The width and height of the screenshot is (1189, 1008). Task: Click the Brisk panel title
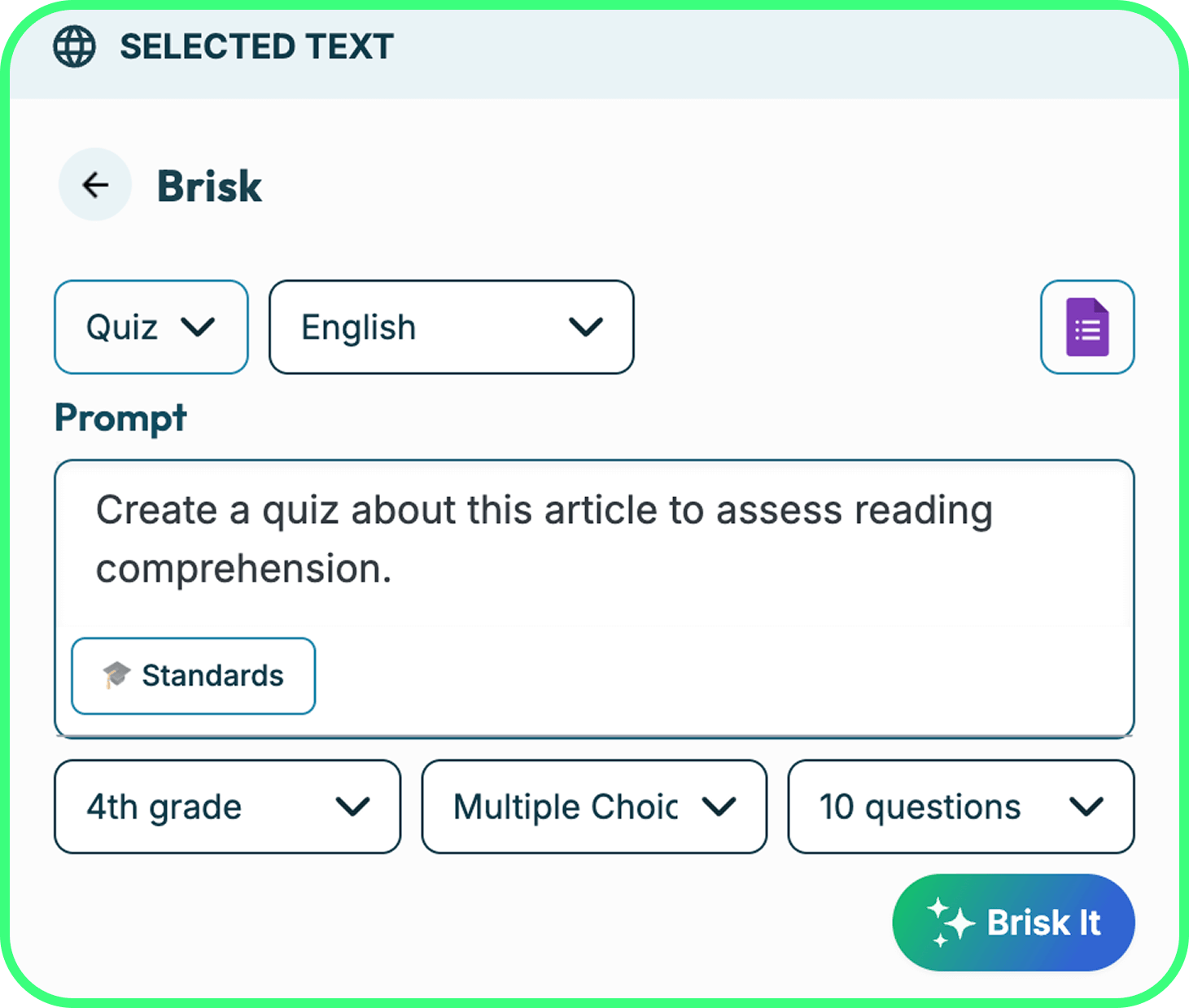pos(209,186)
